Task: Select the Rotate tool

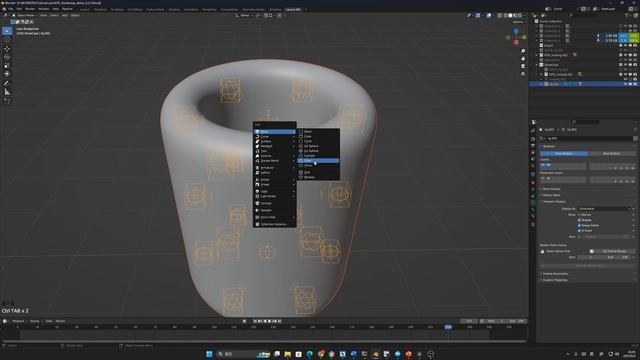Action: [7, 57]
